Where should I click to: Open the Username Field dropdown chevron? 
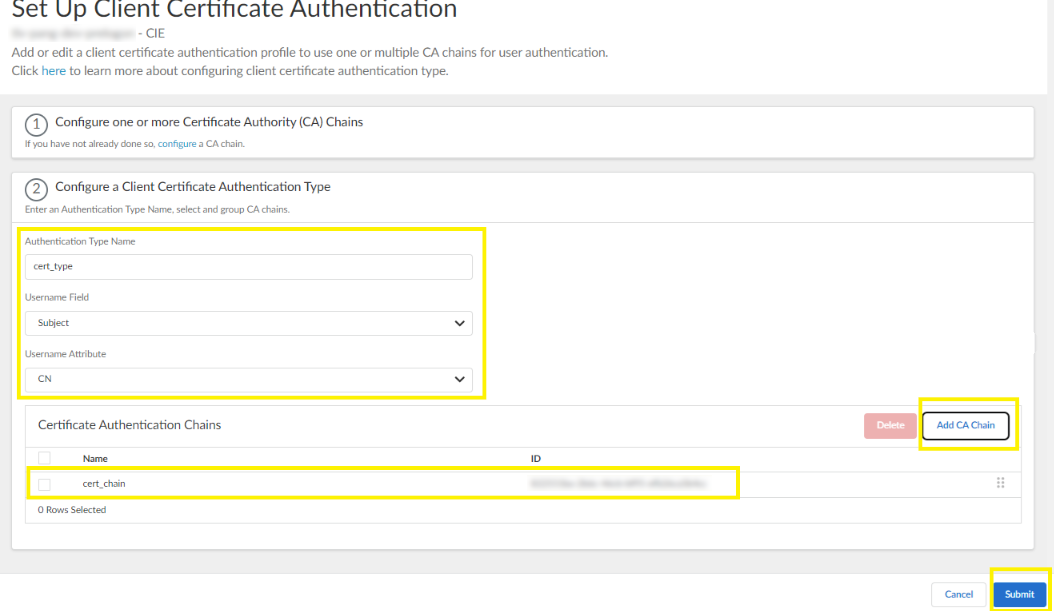point(460,323)
